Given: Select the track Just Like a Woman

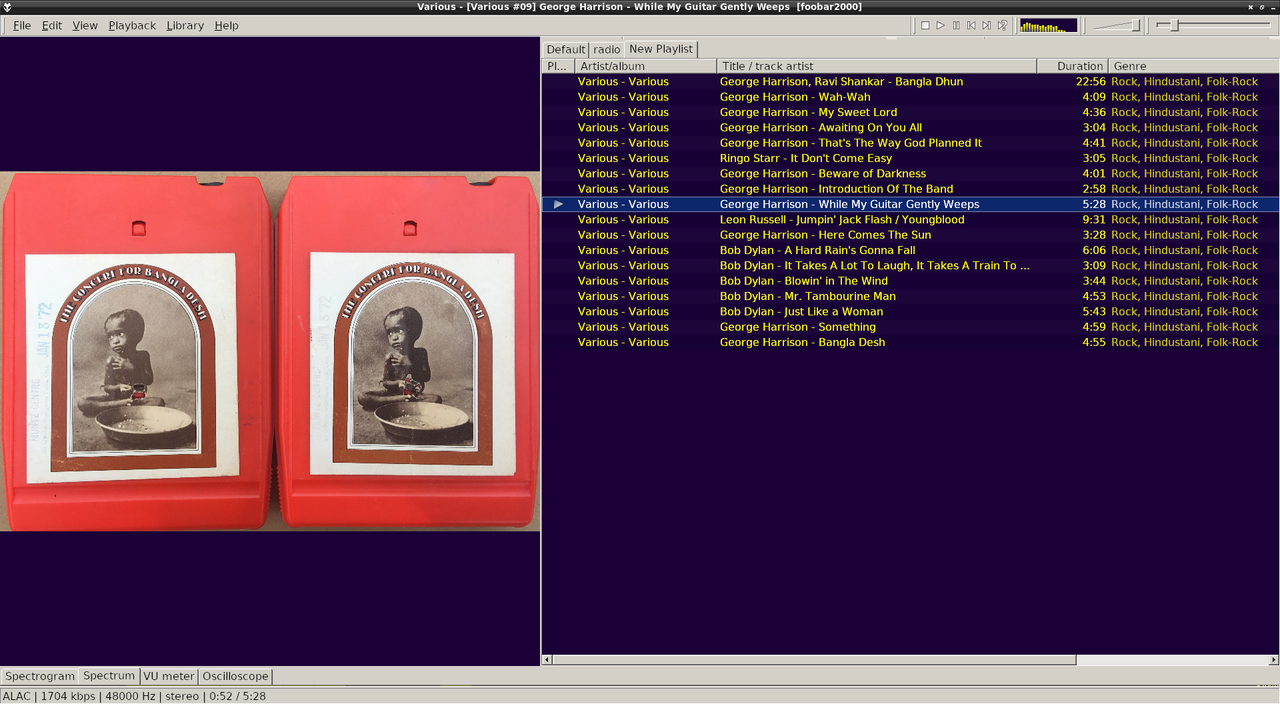Looking at the screenshot, I should [x=911, y=312].
